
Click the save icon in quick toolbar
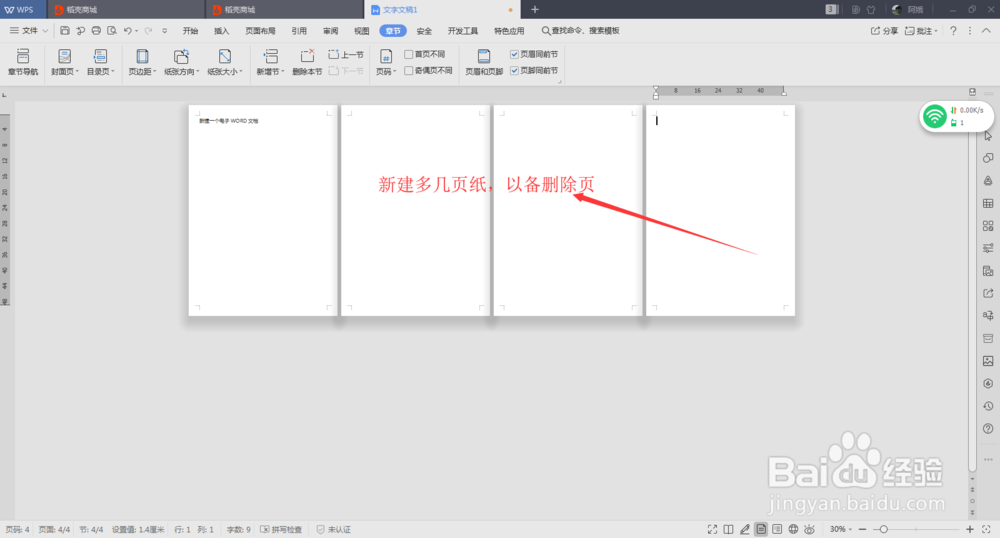tap(64, 31)
